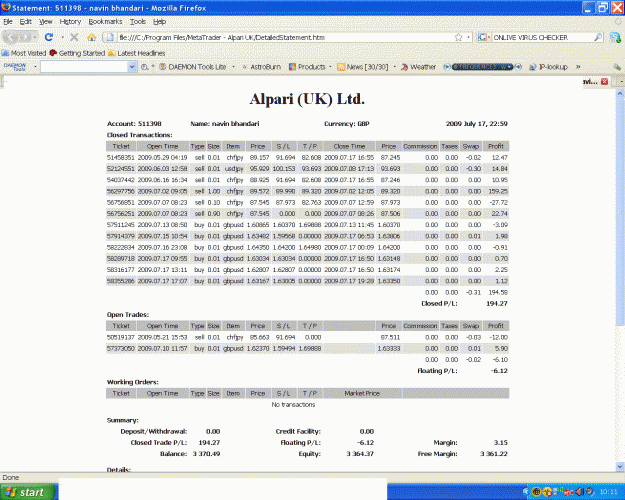The width and height of the screenshot is (625, 500).
Task: Click the ONLINE VIRUS CHECKER search field
Action: point(542,37)
